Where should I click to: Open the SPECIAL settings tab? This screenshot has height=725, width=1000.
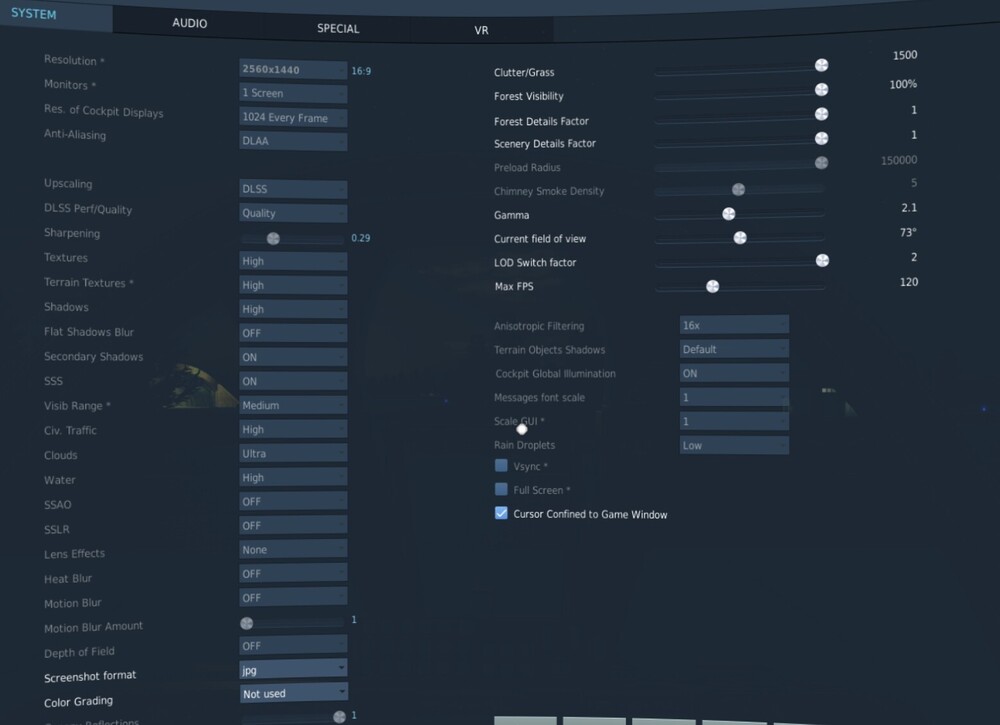pos(337,29)
